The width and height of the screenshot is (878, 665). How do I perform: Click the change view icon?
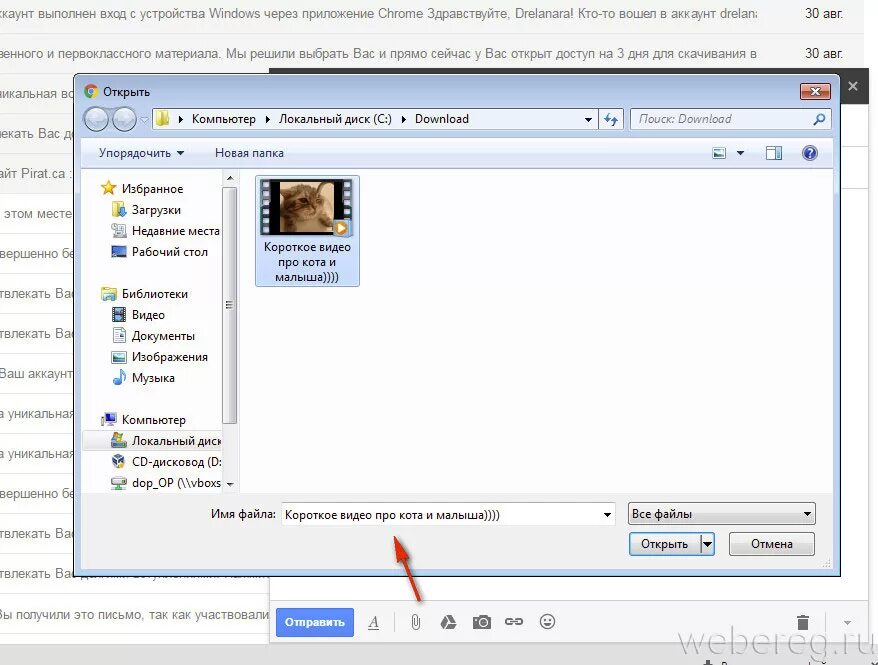(x=719, y=153)
